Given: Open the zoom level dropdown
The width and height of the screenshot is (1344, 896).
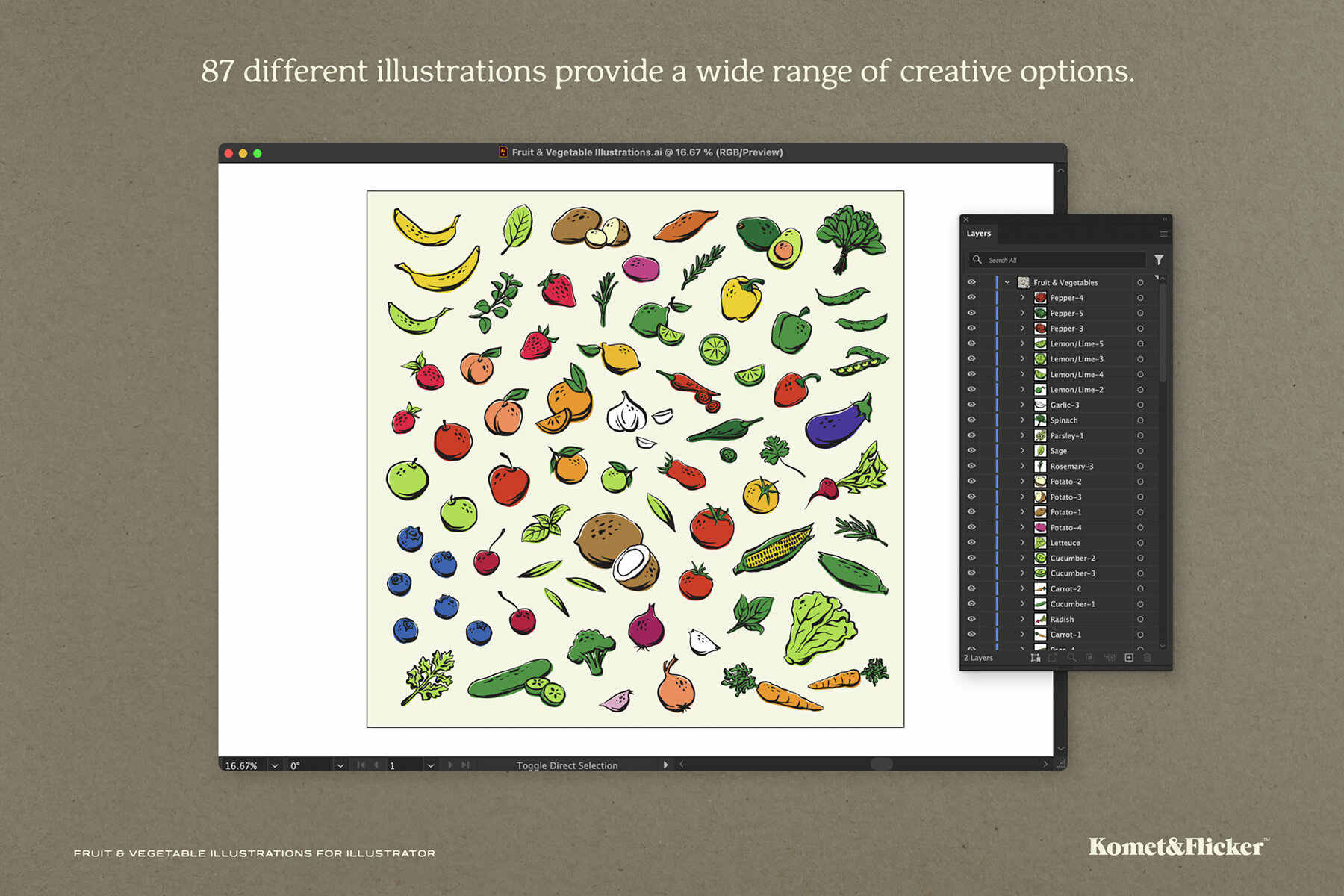Looking at the screenshot, I should (273, 765).
